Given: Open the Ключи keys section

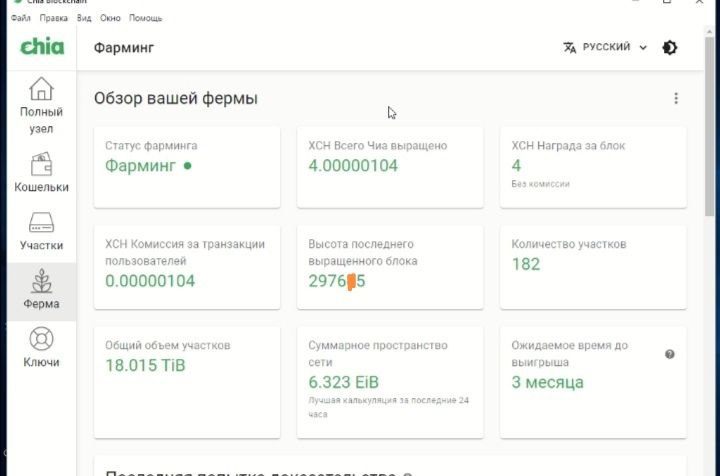Looking at the screenshot, I should (x=41, y=347).
